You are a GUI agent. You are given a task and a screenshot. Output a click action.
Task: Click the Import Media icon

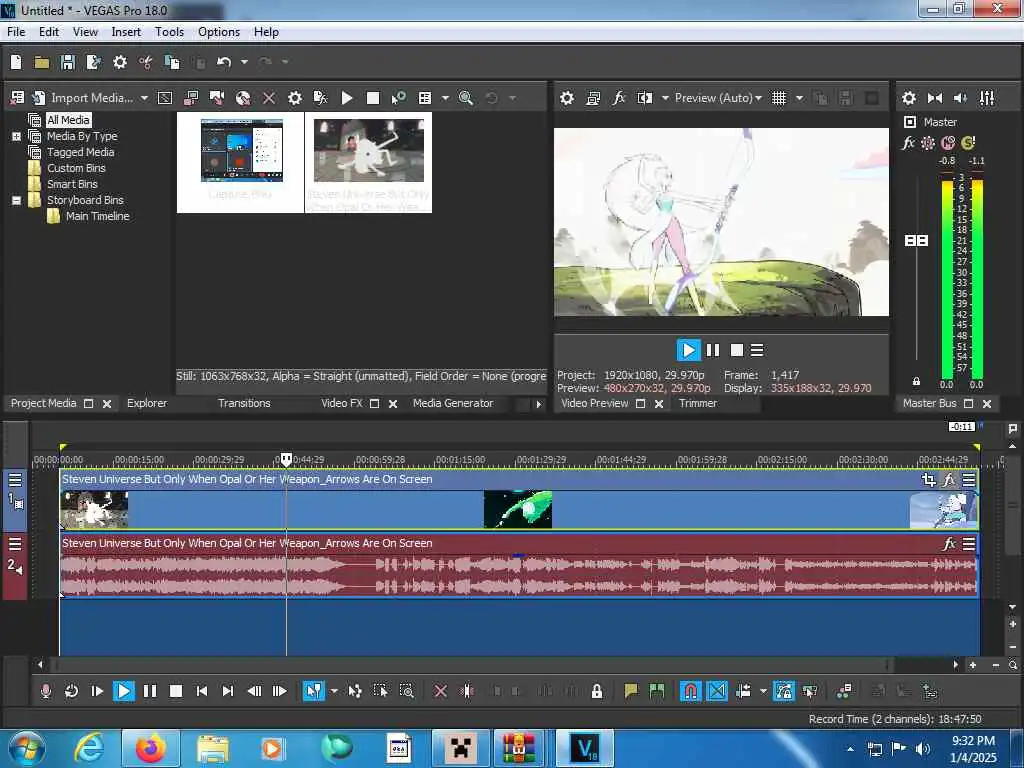pos(39,98)
